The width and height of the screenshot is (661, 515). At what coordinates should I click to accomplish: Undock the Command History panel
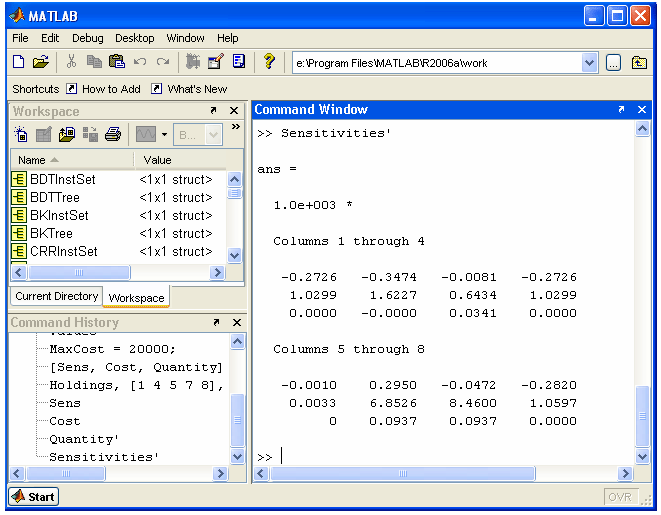[x=216, y=322]
